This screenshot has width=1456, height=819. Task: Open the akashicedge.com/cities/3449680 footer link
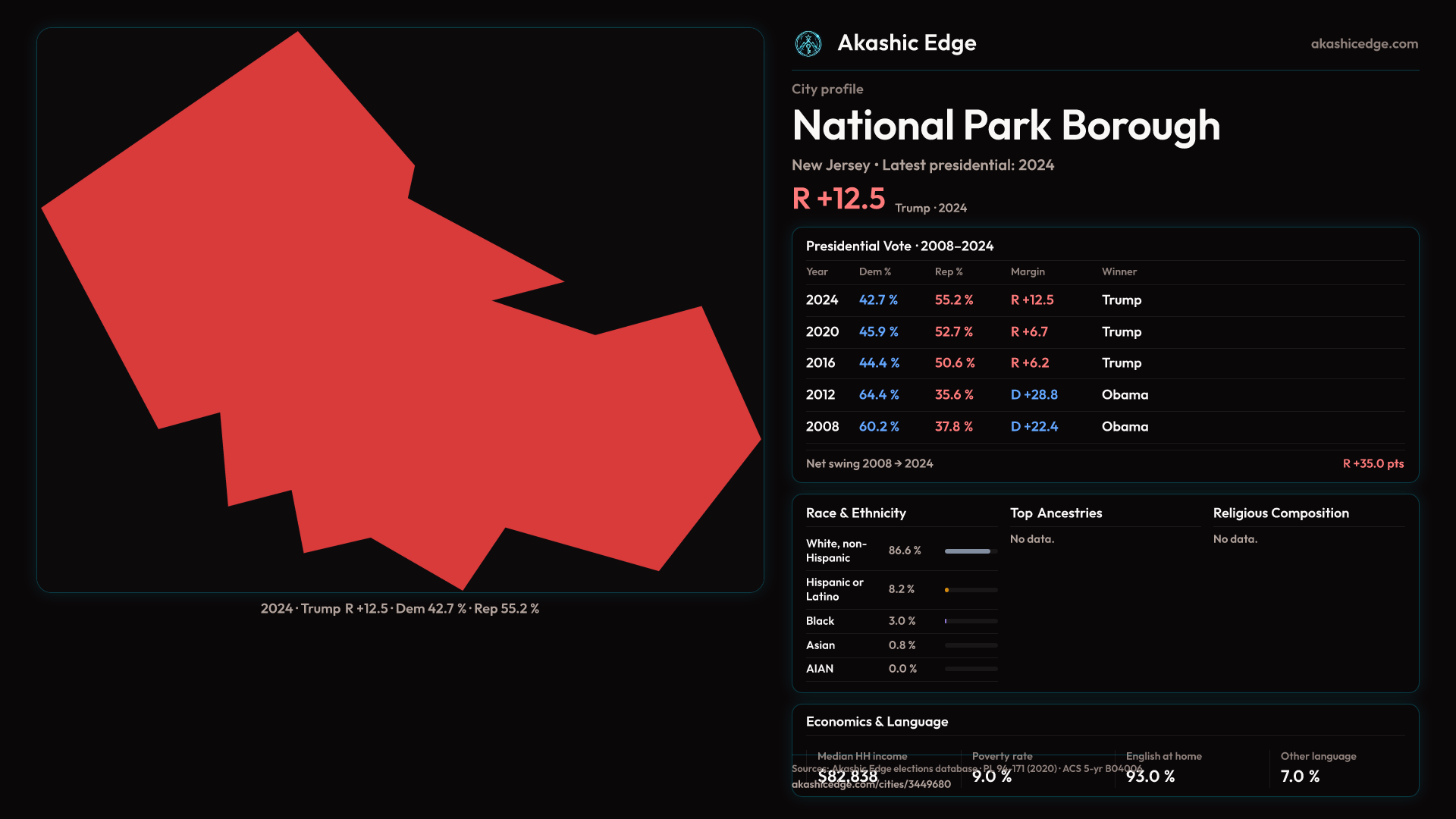click(x=871, y=785)
